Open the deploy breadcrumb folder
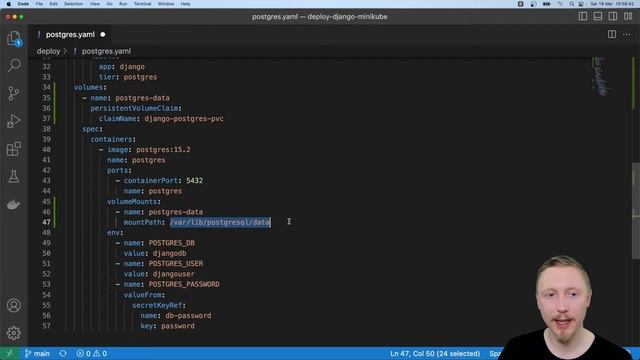640x360 pixels. coord(48,51)
